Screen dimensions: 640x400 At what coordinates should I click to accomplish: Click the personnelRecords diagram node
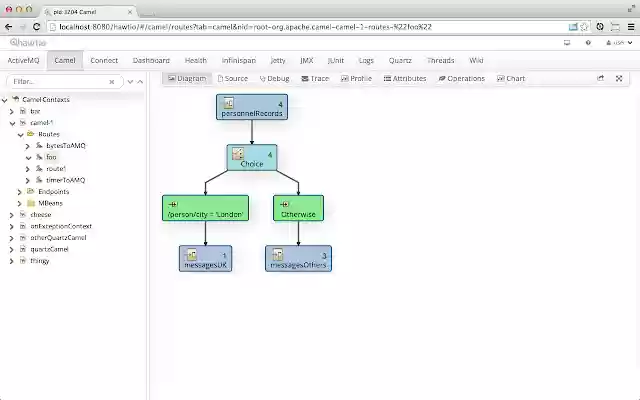pos(252,107)
